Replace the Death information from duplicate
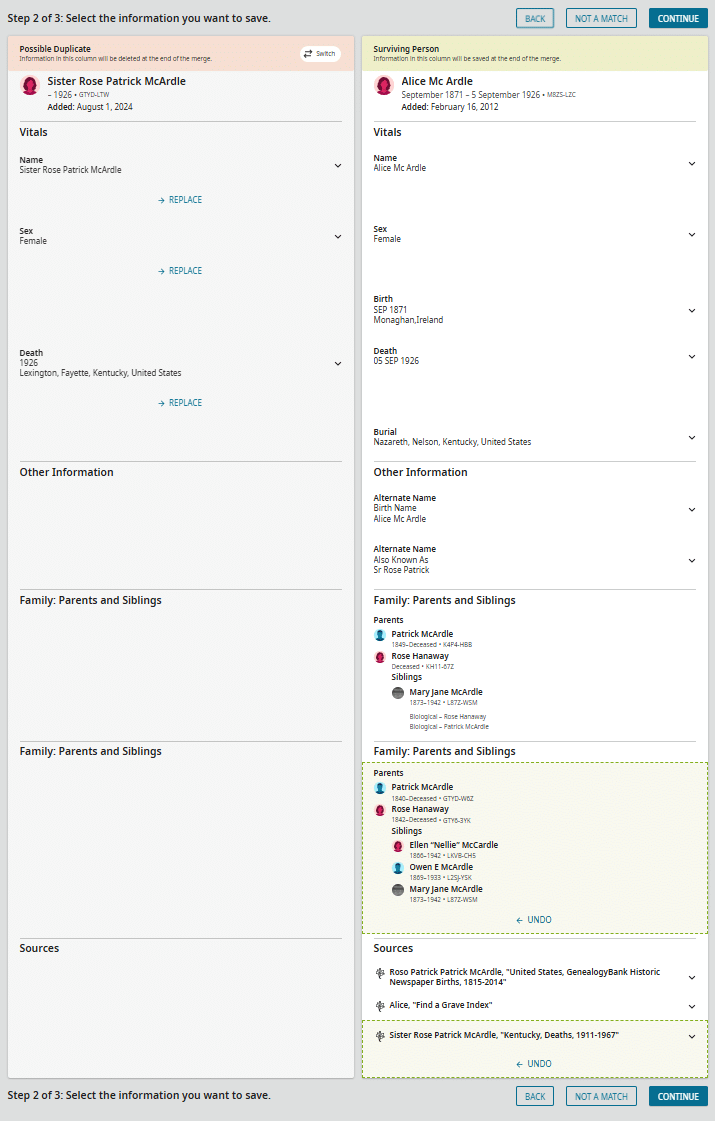 coord(180,403)
